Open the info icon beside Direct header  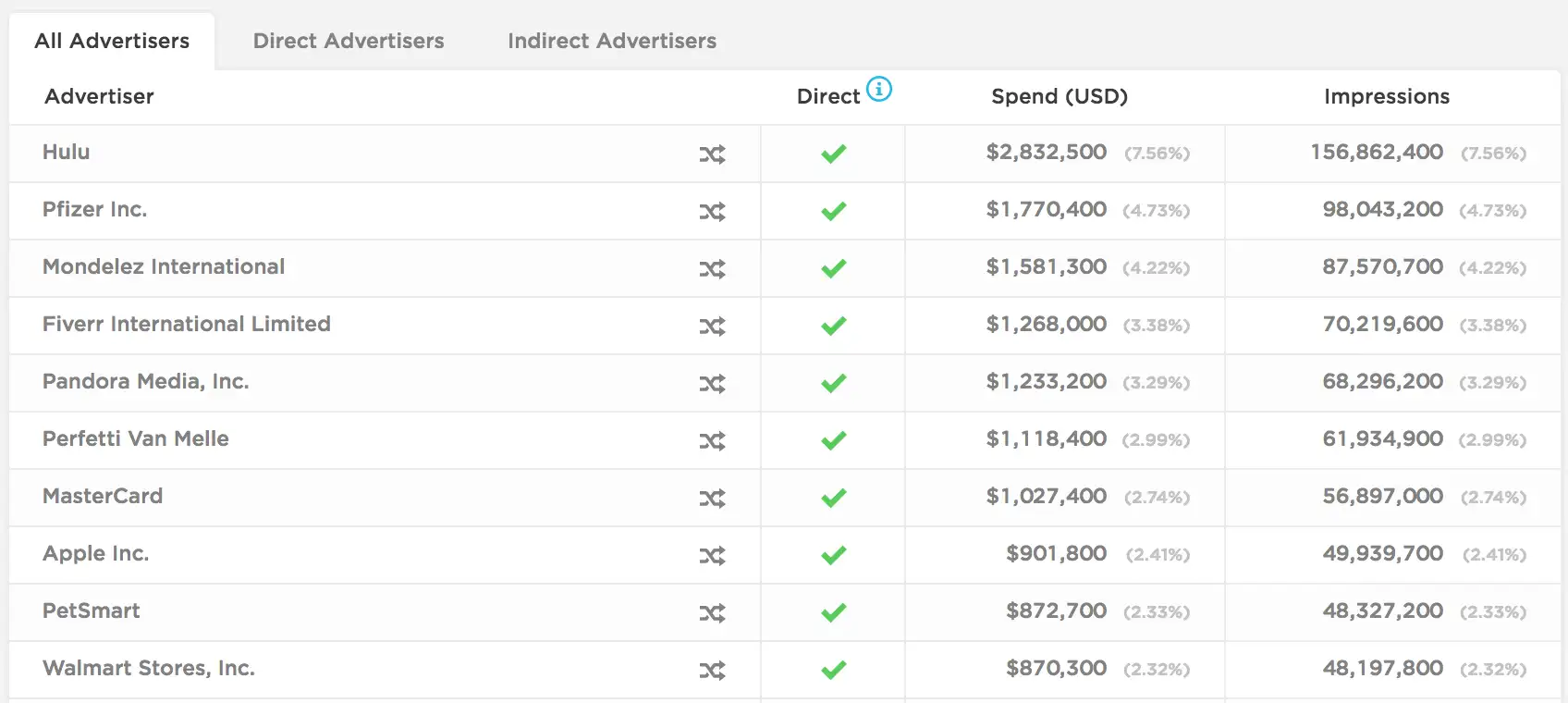[x=879, y=89]
